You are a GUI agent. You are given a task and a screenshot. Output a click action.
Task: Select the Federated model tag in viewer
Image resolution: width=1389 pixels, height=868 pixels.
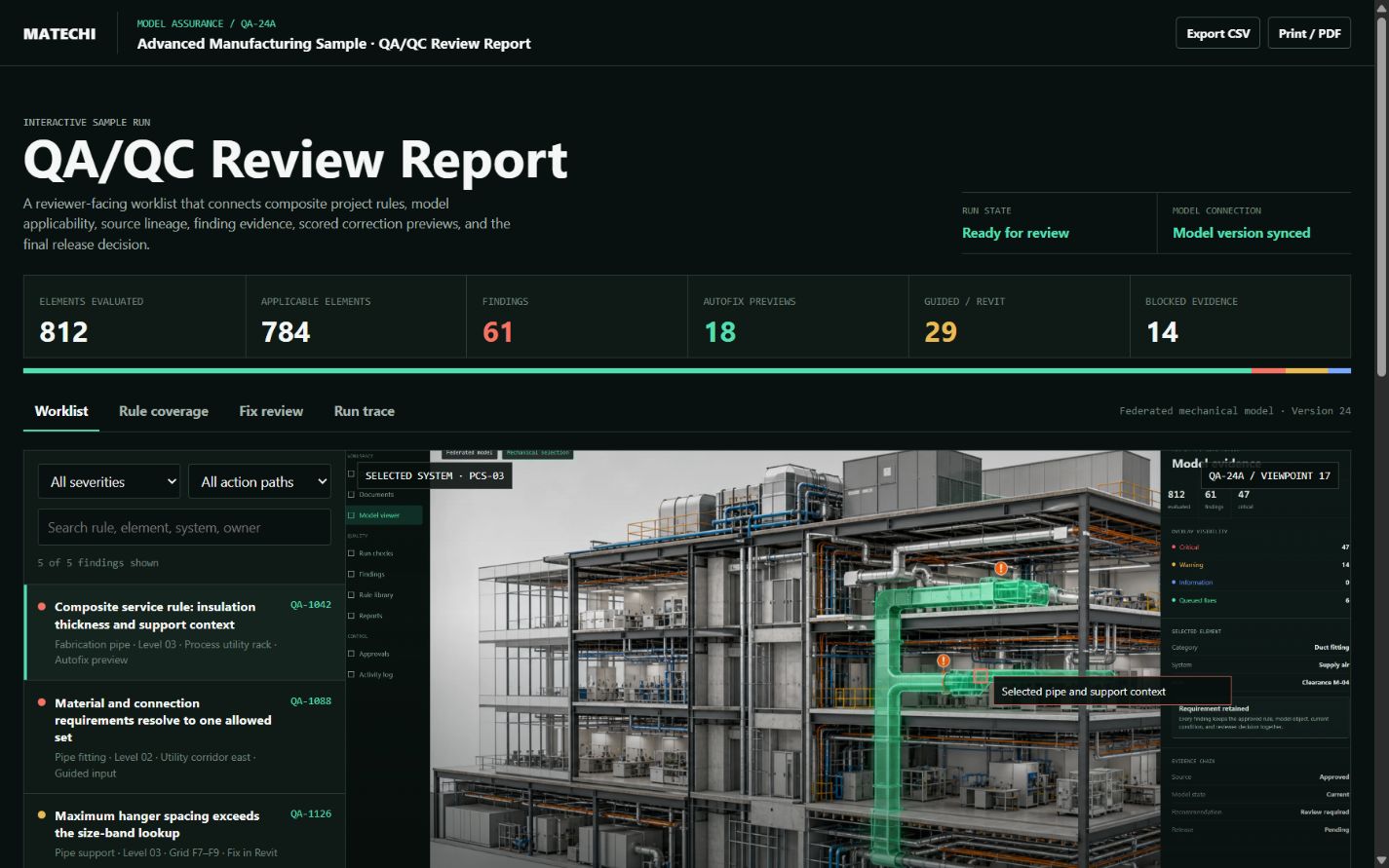click(469, 453)
